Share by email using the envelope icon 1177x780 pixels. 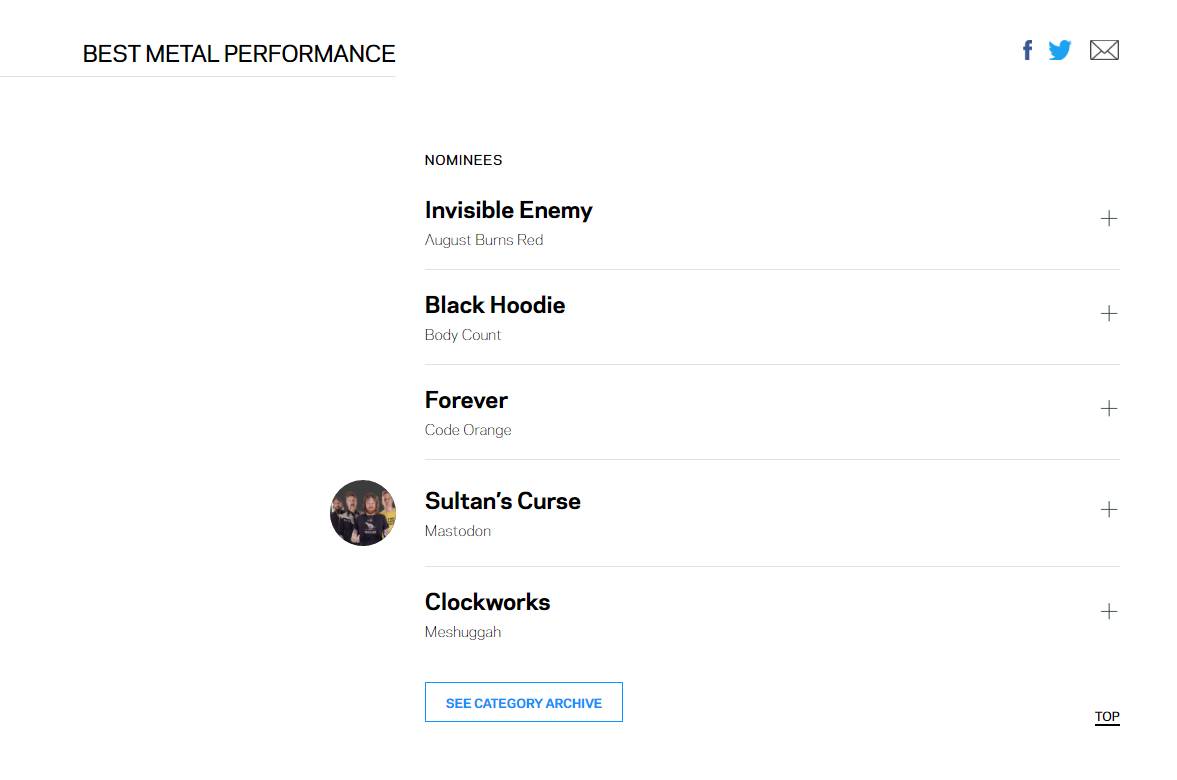point(1104,50)
